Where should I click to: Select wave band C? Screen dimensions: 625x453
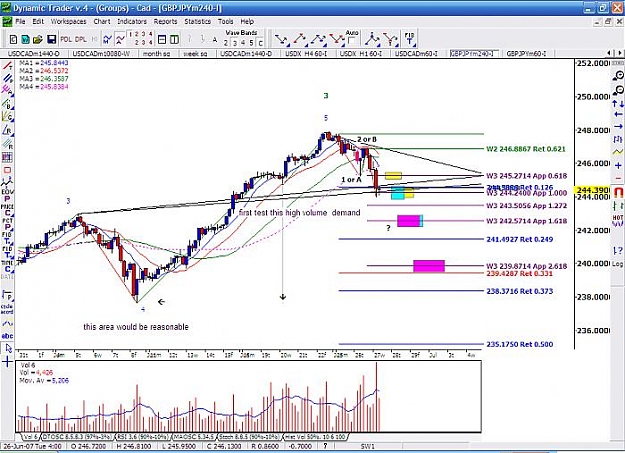[x=260, y=43]
